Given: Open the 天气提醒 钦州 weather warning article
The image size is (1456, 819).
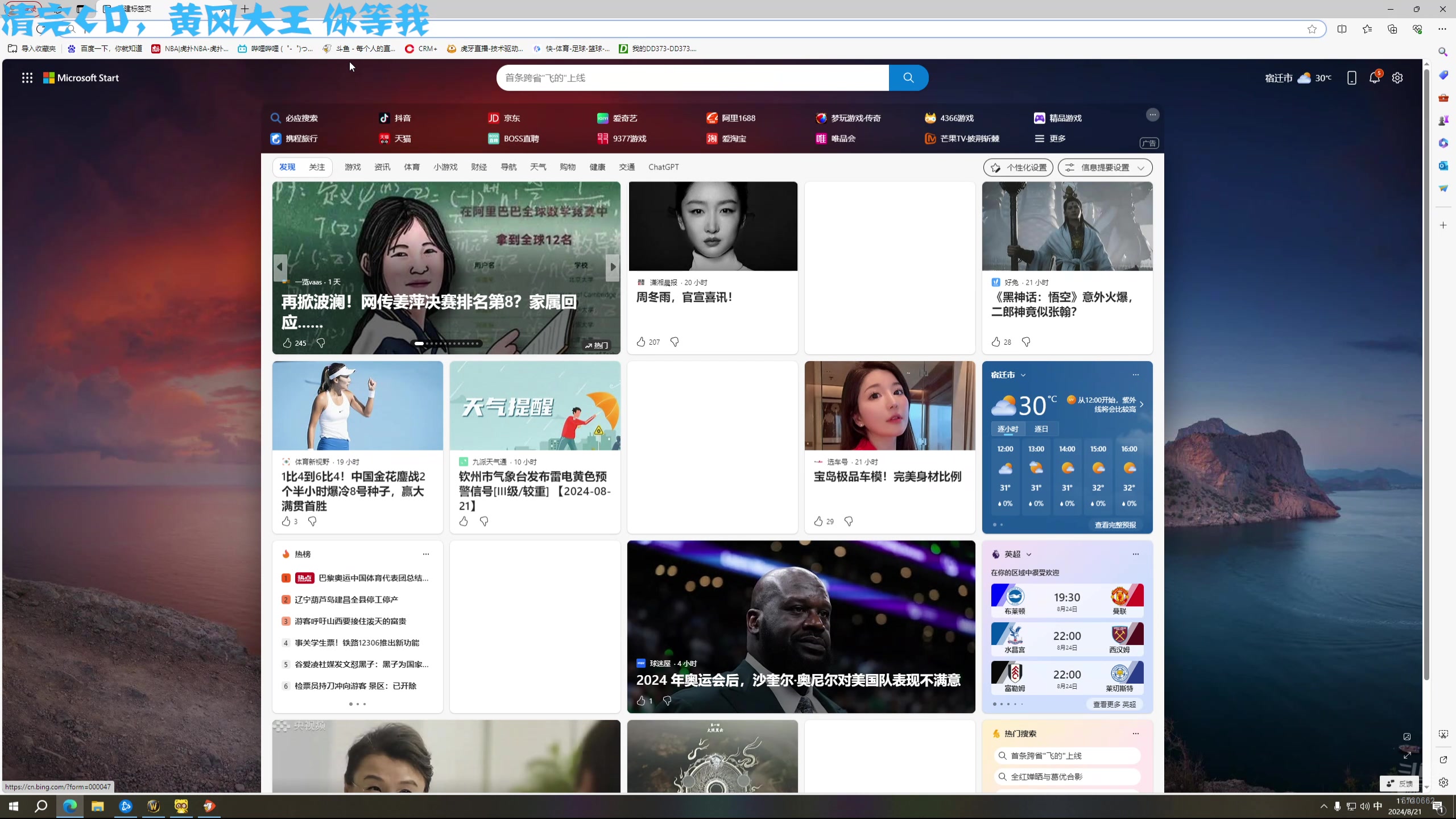Looking at the screenshot, I should (x=535, y=446).
